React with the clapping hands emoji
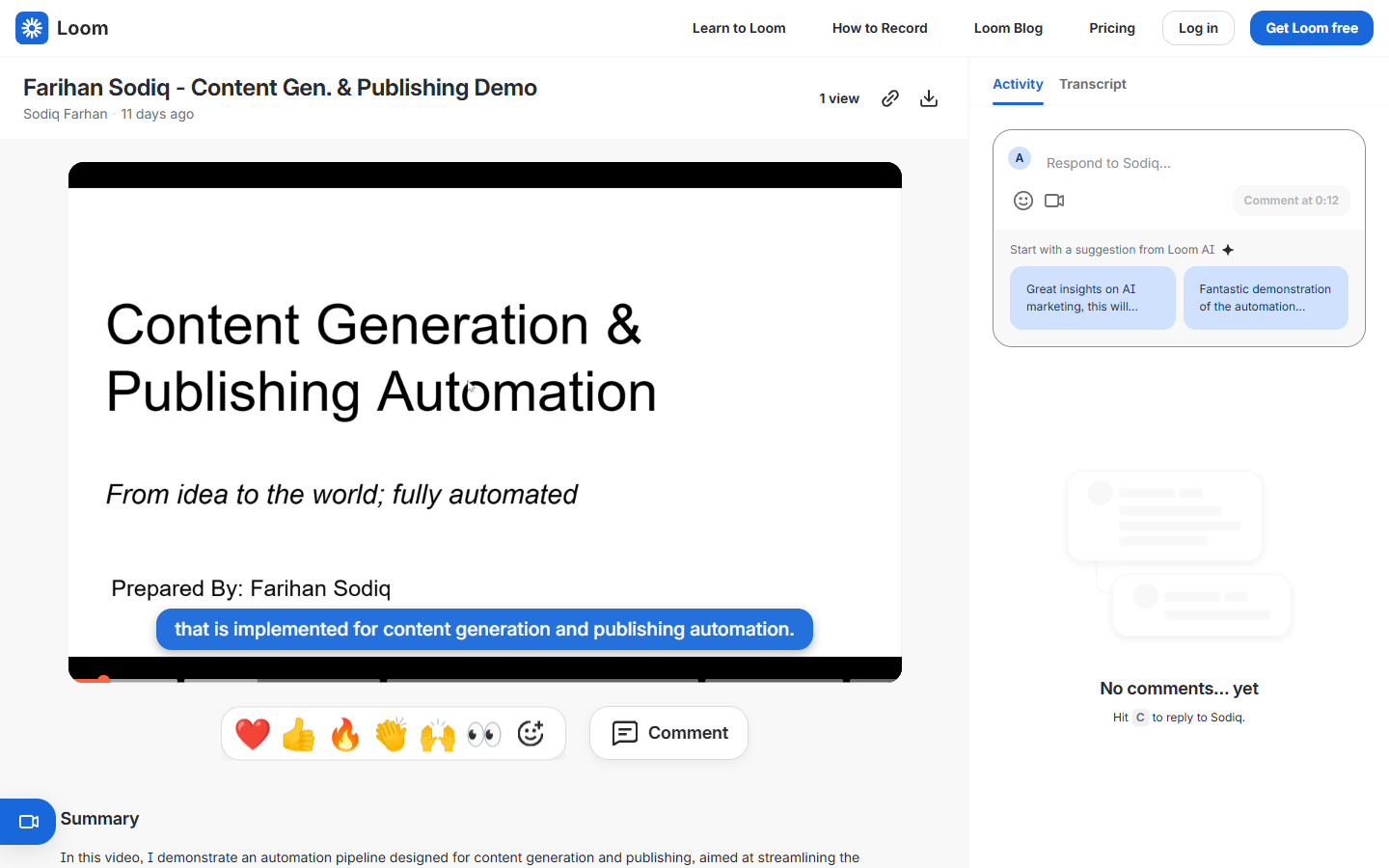The height and width of the screenshot is (868, 1389). pyautogui.click(x=392, y=734)
